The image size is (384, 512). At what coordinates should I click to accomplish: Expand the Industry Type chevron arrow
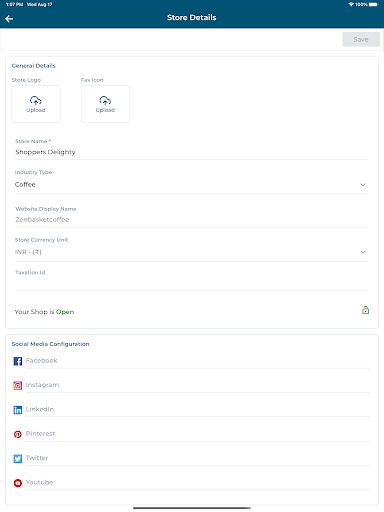363,185
